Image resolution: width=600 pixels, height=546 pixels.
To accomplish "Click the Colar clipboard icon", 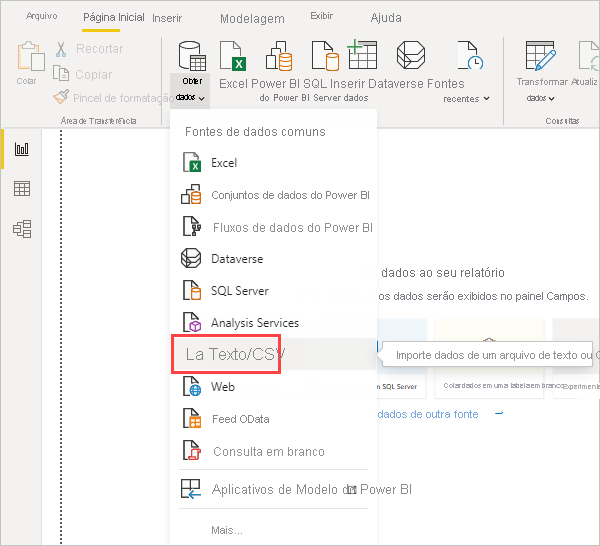I will 30,56.
